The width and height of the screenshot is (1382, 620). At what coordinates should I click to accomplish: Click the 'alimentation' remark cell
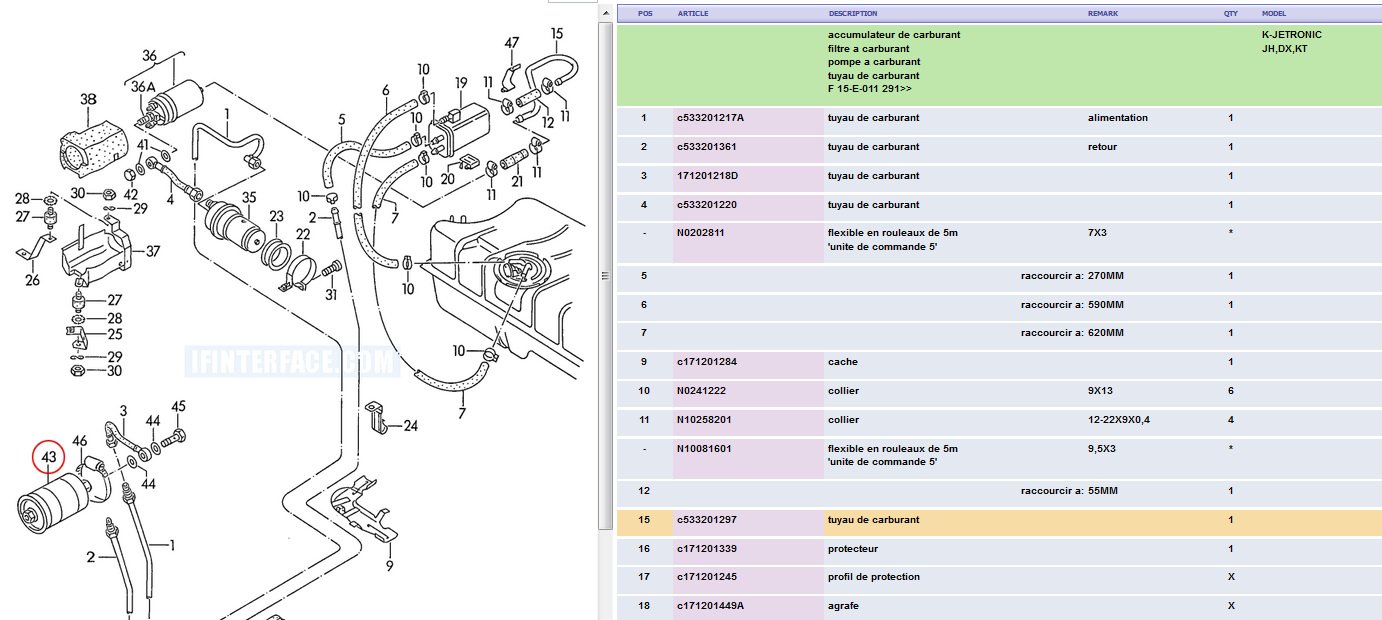coord(1118,118)
